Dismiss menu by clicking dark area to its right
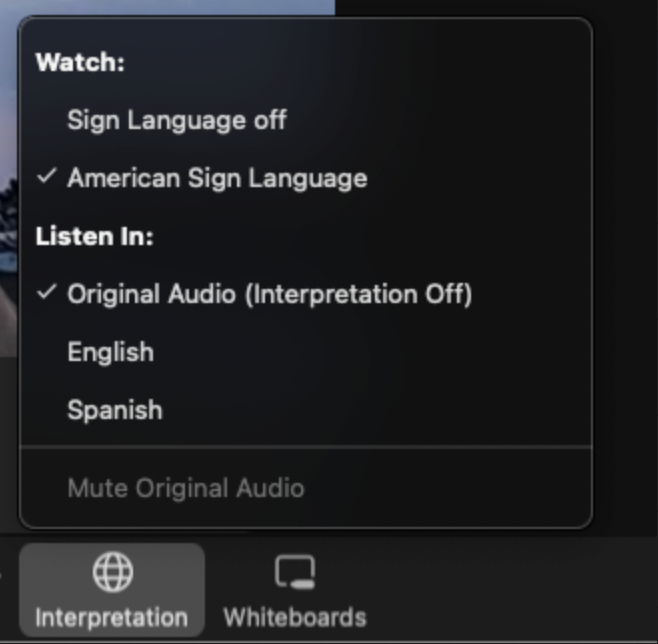 coord(625,273)
